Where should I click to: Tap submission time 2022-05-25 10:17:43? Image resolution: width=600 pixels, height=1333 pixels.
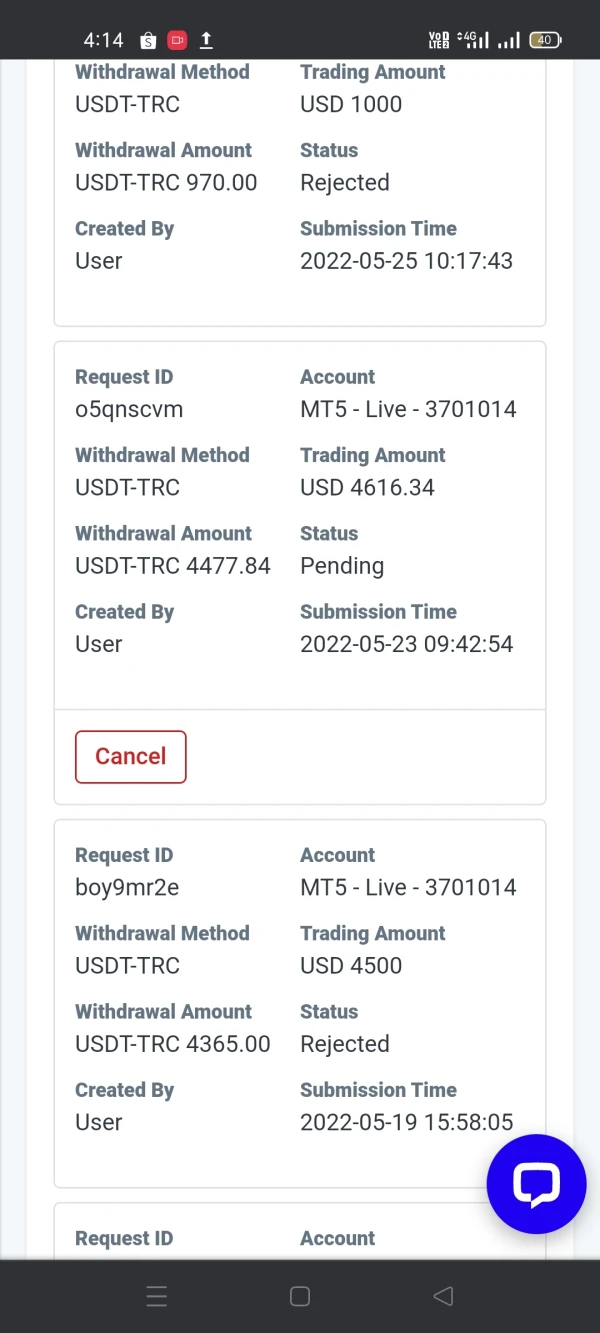406,261
